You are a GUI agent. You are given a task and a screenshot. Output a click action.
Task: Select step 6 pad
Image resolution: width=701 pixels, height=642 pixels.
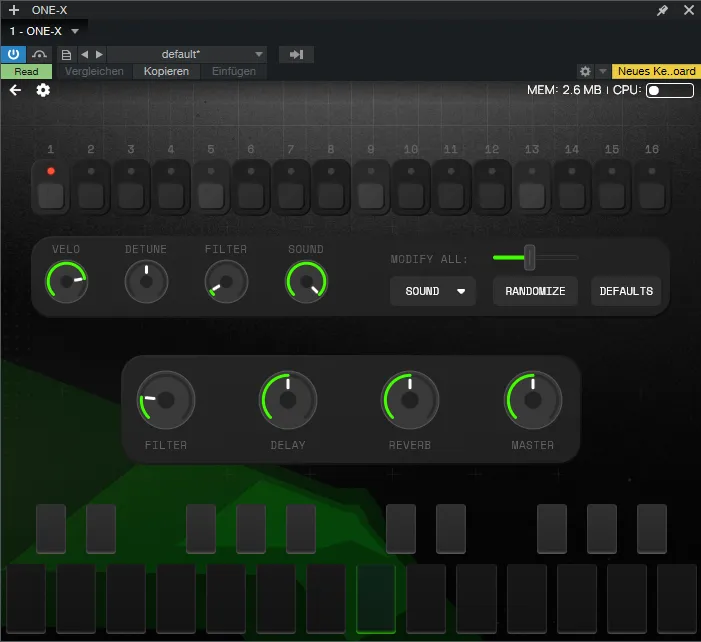click(251, 187)
